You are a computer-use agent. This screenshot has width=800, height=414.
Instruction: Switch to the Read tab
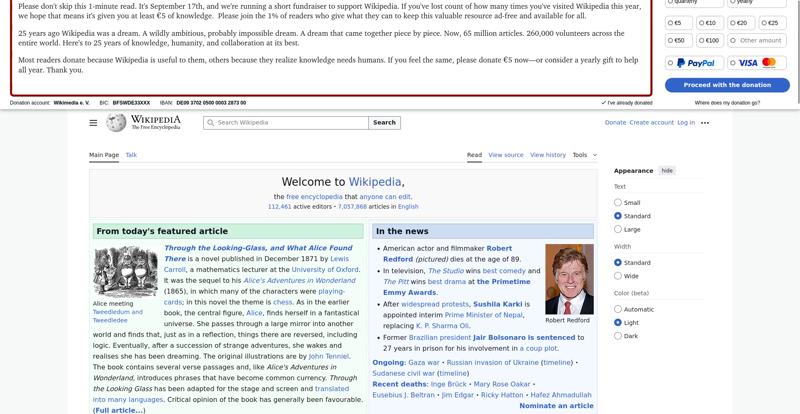pos(474,155)
